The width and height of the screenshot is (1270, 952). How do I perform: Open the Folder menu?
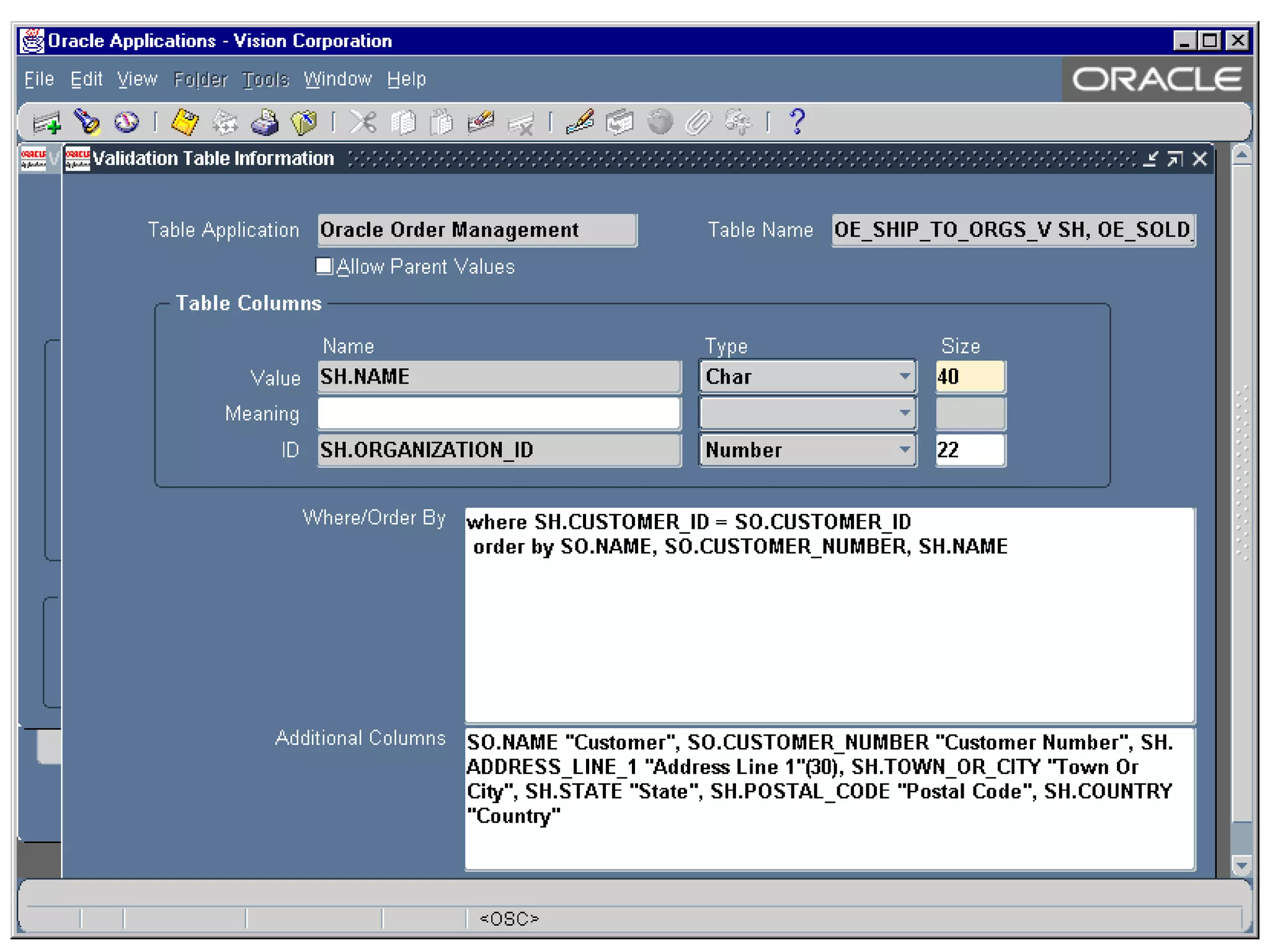click(200, 79)
